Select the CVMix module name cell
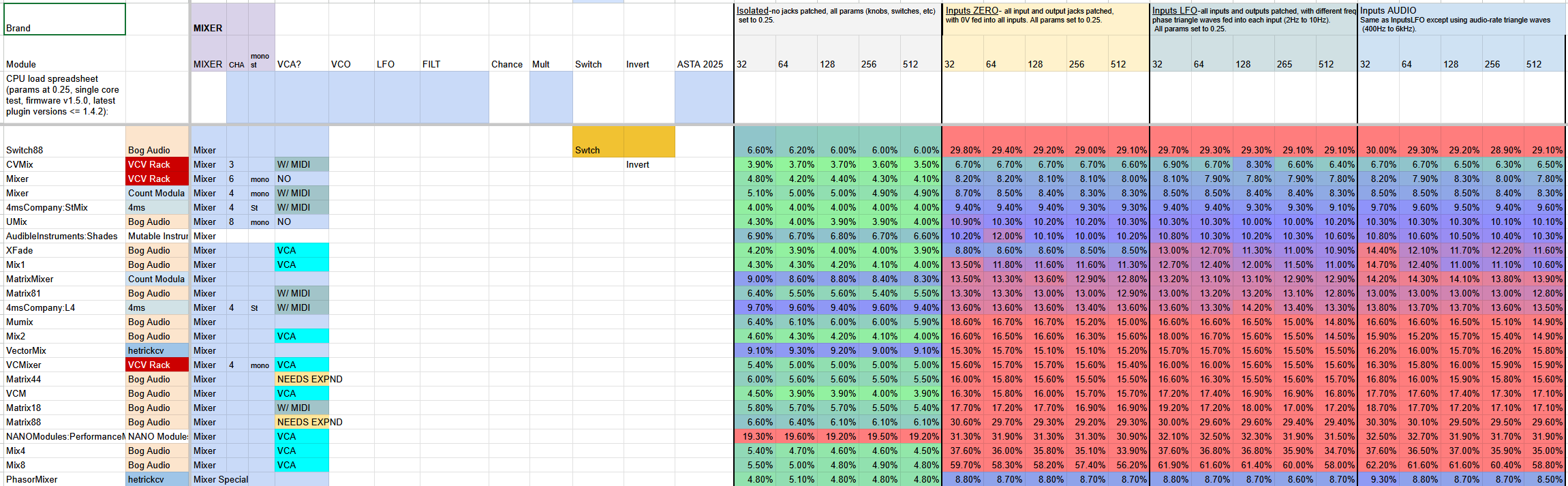The height and width of the screenshot is (486, 1568). tap(64, 164)
